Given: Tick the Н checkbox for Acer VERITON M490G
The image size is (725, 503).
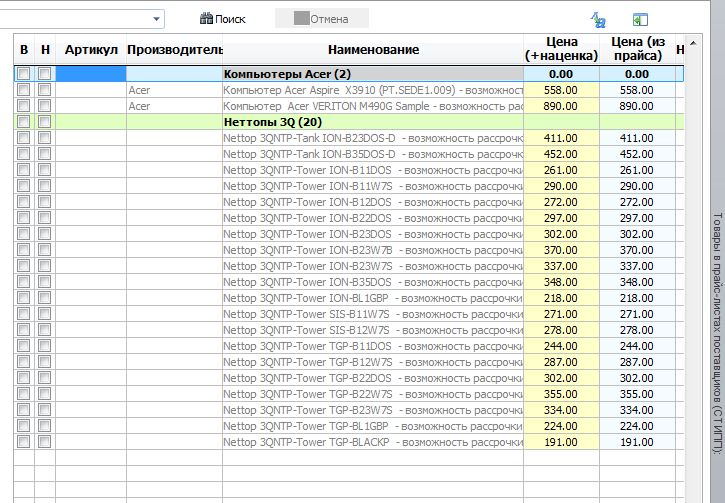Looking at the screenshot, I should click(x=45, y=106).
